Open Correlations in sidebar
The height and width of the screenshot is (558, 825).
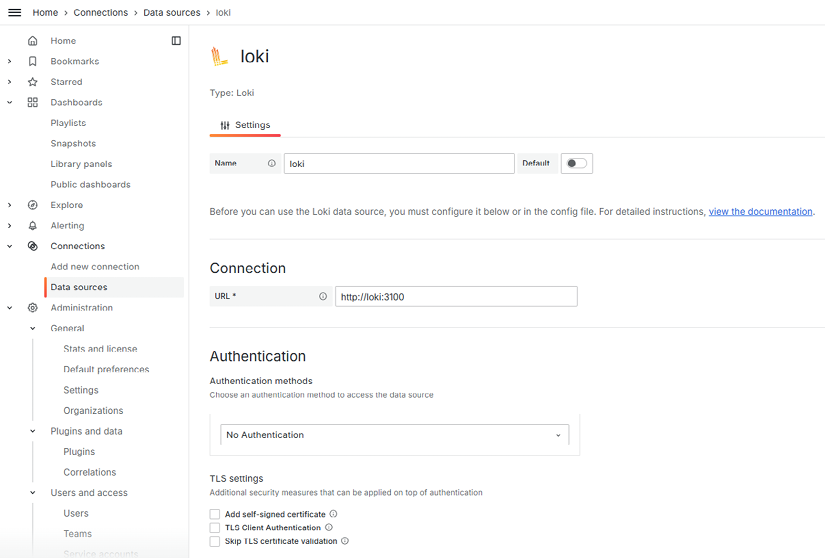point(89,472)
